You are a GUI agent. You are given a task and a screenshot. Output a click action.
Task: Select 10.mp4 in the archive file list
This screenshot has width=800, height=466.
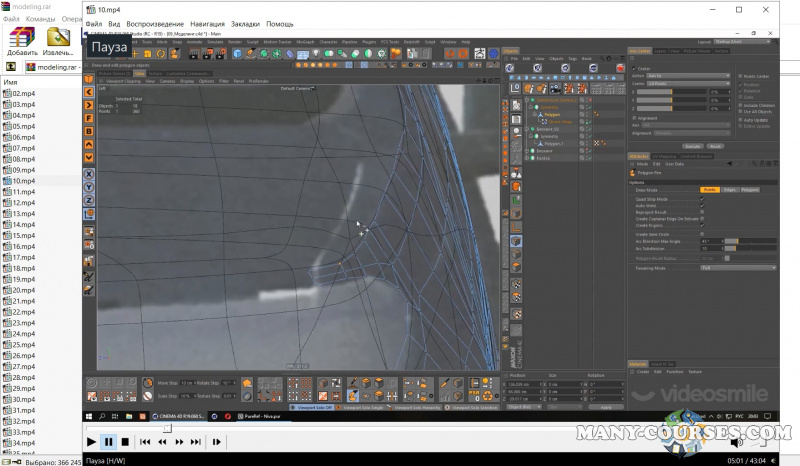pyautogui.click(x=24, y=181)
